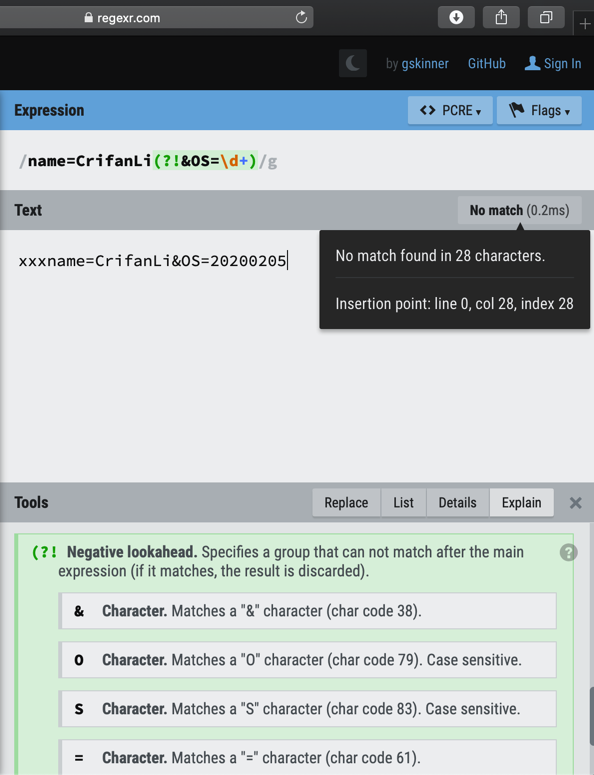Visit the GitHub link
The height and width of the screenshot is (775, 594).
click(487, 64)
